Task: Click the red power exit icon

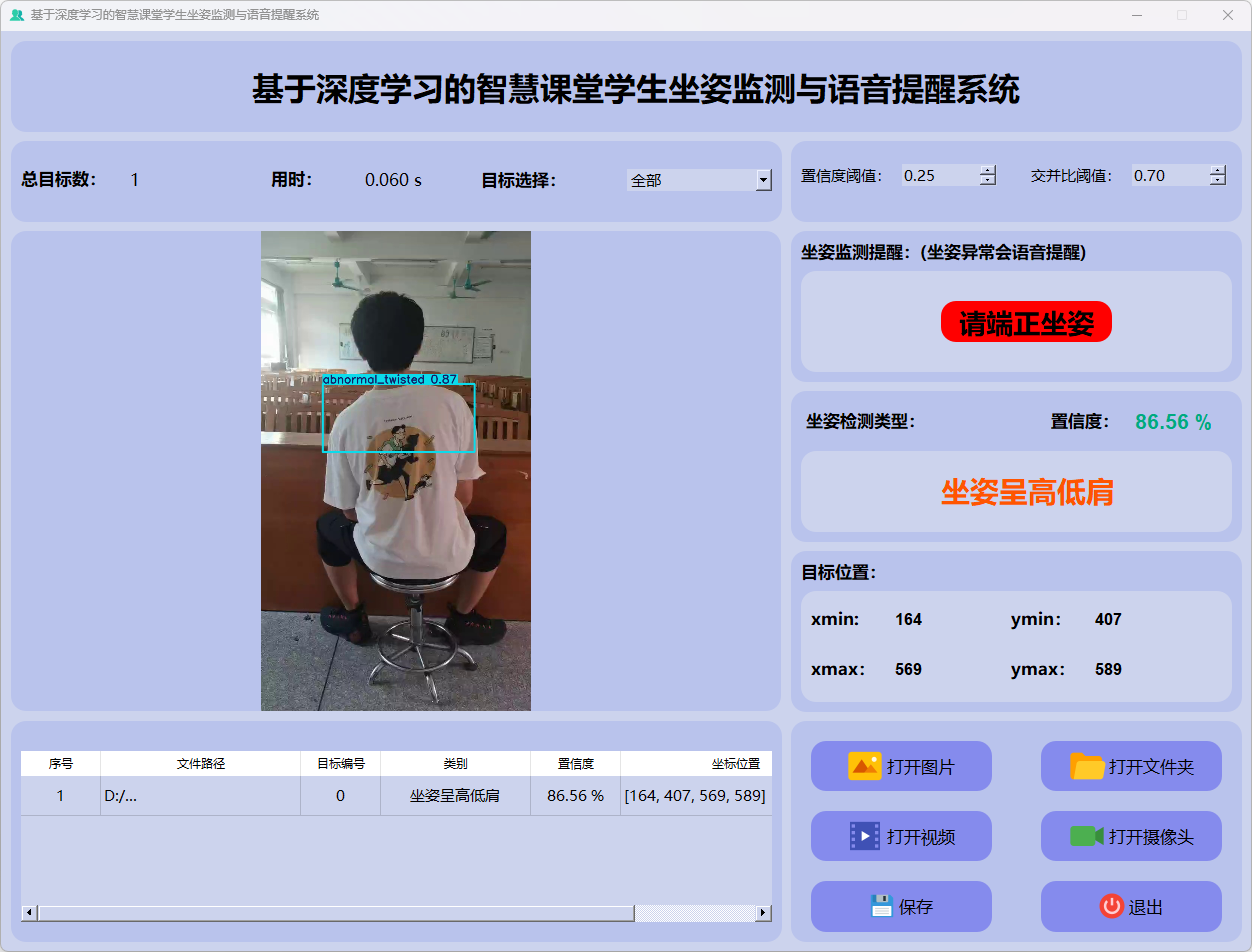Action: coord(1112,906)
